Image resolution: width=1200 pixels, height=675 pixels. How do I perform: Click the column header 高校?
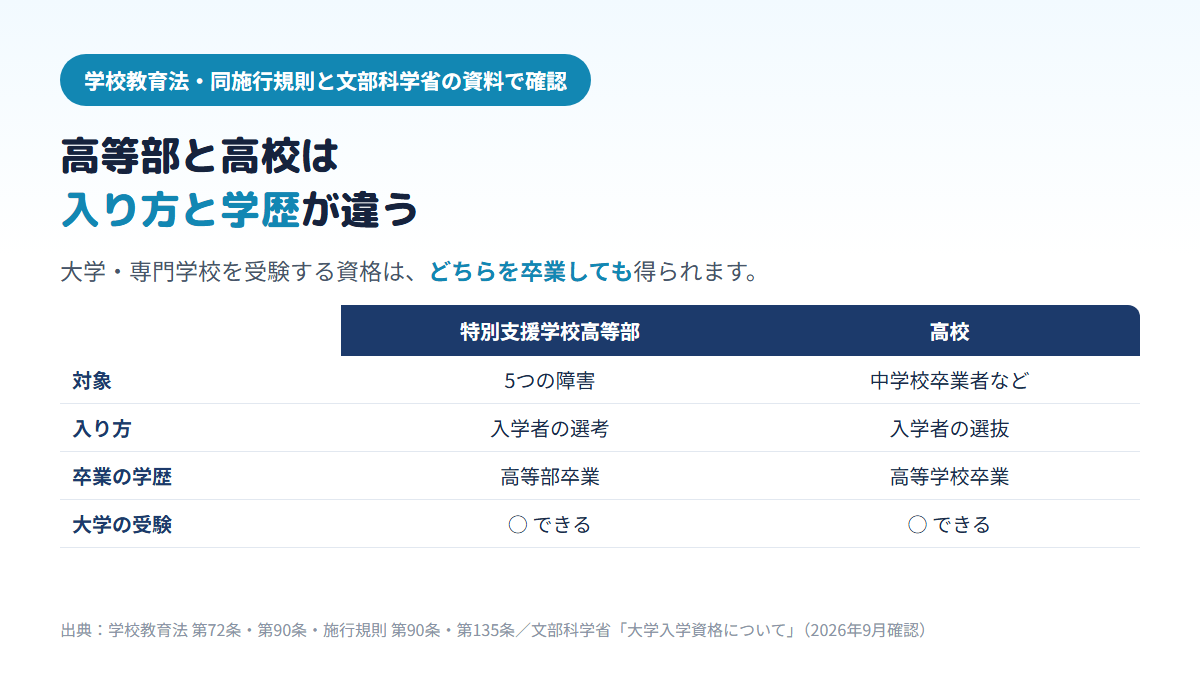click(x=950, y=332)
